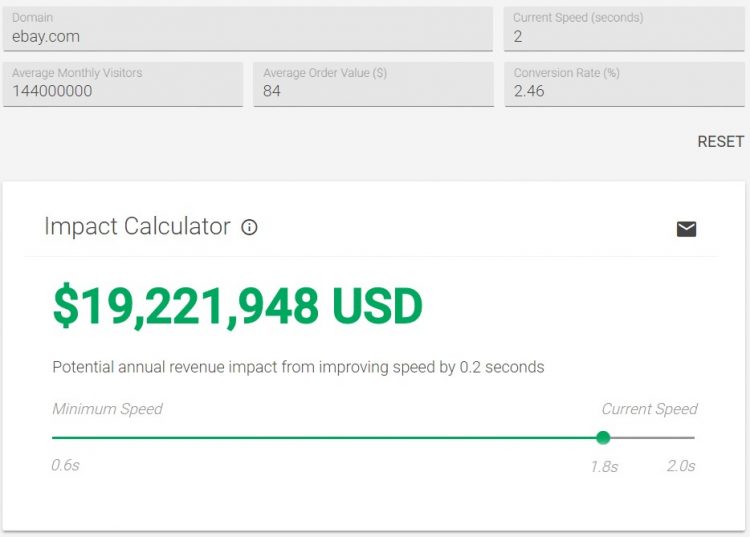Click the 2.0s current speed label

coord(681,466)
